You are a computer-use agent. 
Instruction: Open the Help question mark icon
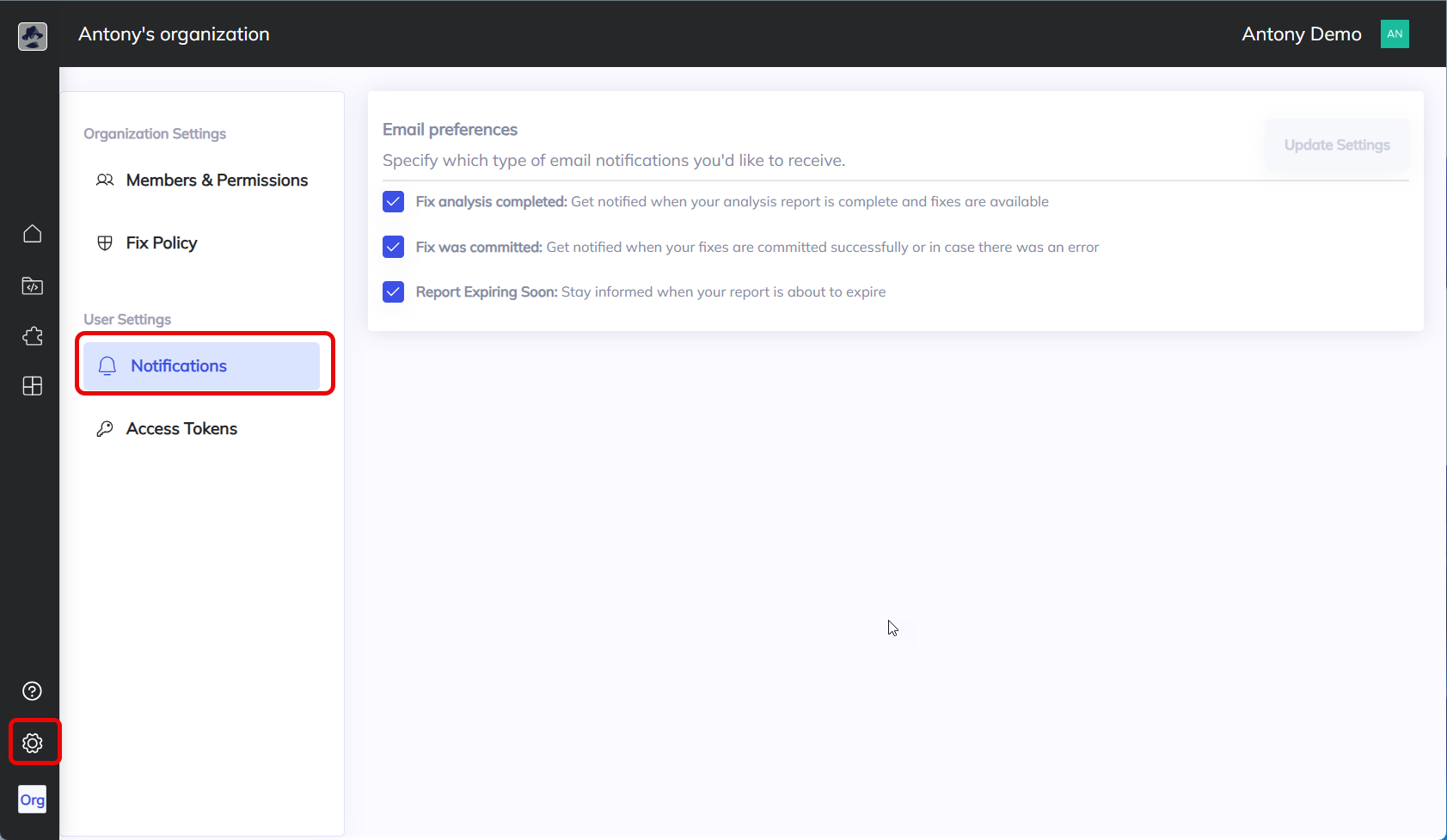point(33,691)
